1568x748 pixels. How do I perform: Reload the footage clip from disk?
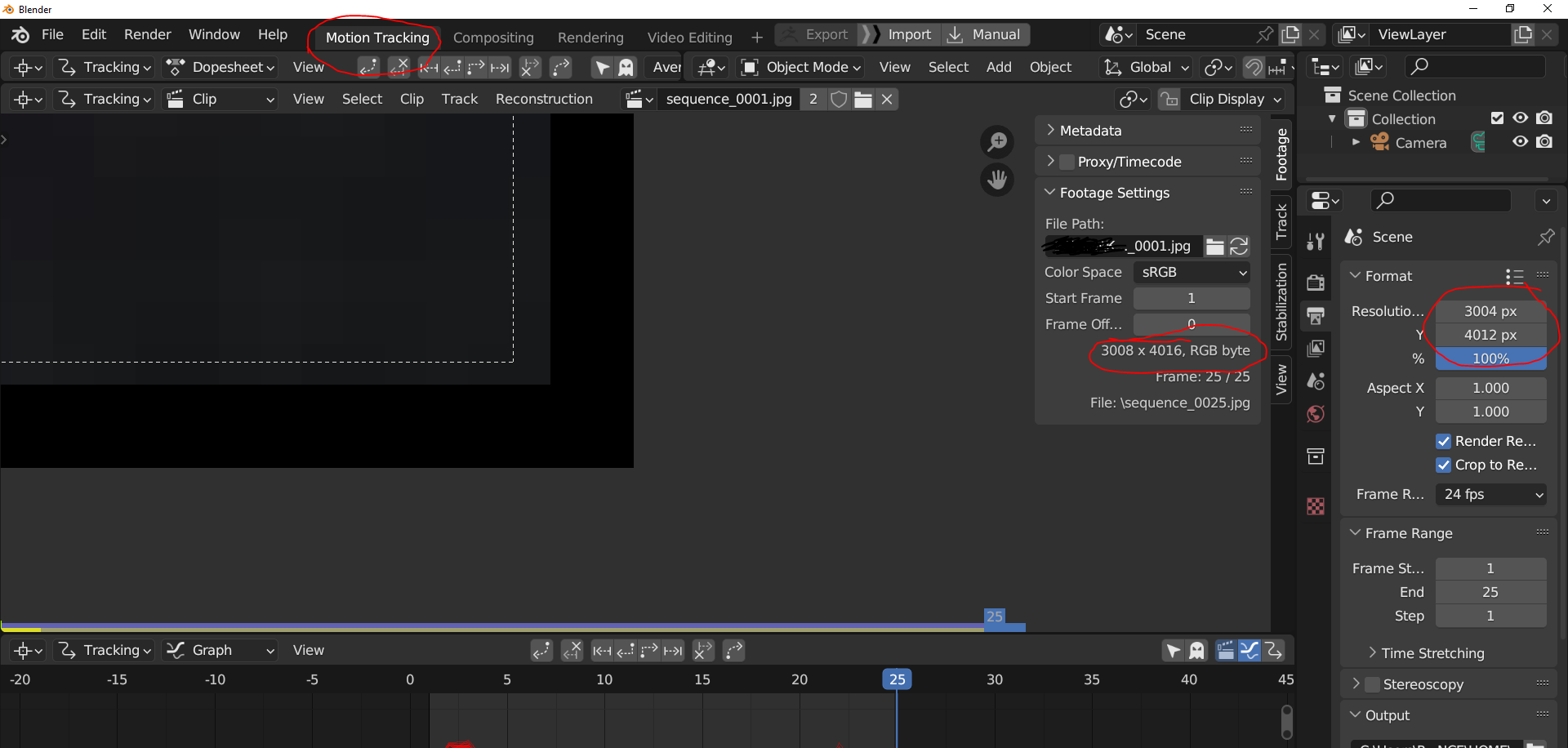point(1239,247)
